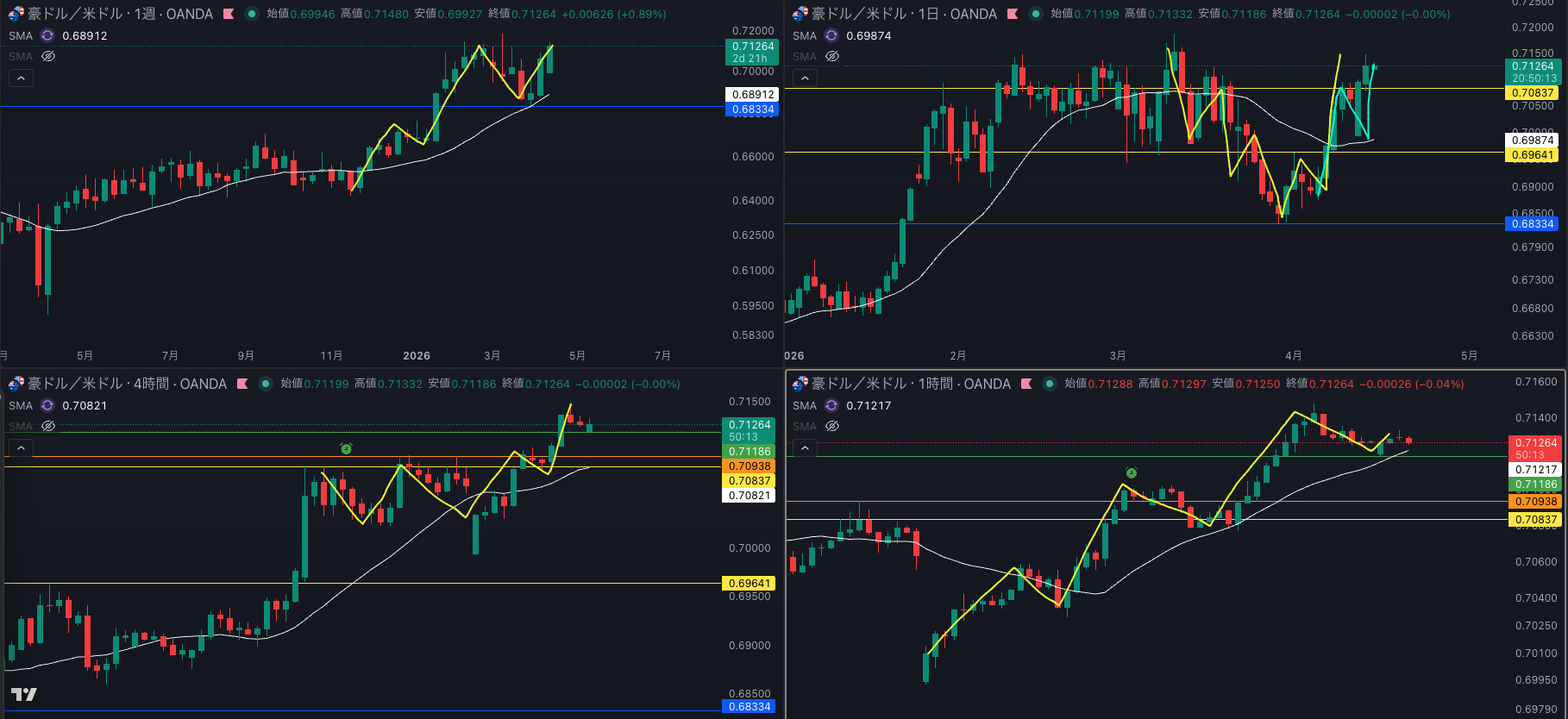Collapse the indicator legend on daily chart
This screenshot has width=1568, height=719.
tap(805, 78)
